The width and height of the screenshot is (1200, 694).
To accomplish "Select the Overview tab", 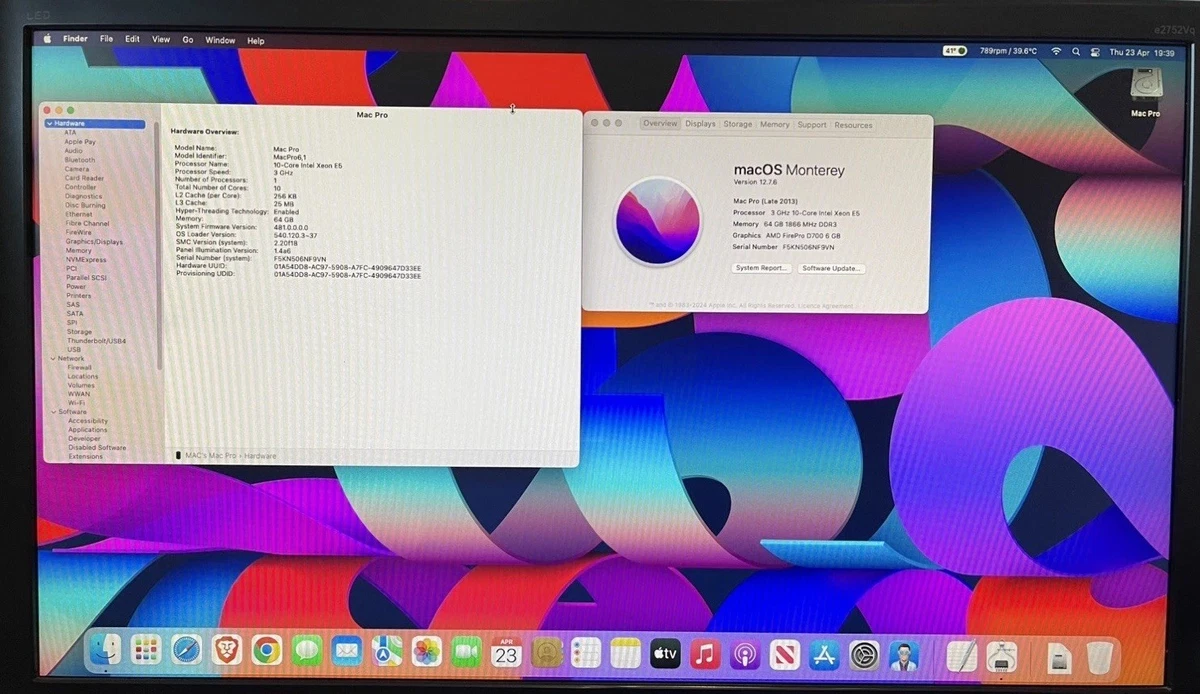I will click(x=660, y=124).
